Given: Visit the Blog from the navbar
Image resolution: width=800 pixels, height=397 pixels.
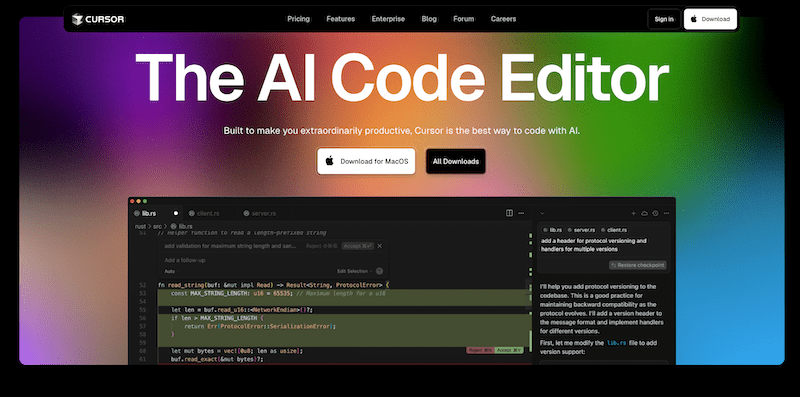Looking at the screenshot, I should coord(429,19).
